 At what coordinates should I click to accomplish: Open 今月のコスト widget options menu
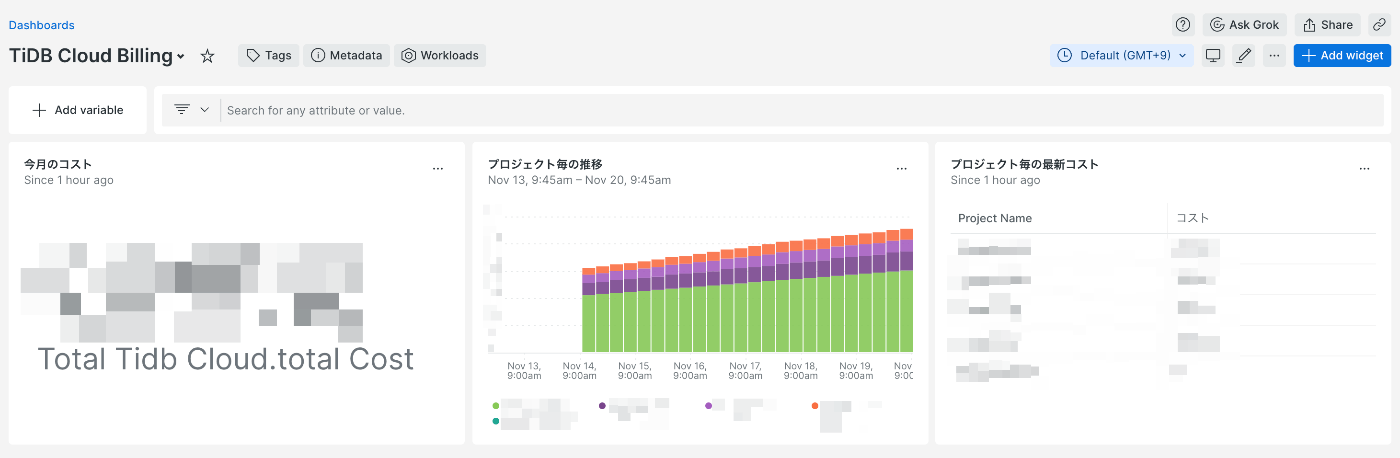pos(438,169)
